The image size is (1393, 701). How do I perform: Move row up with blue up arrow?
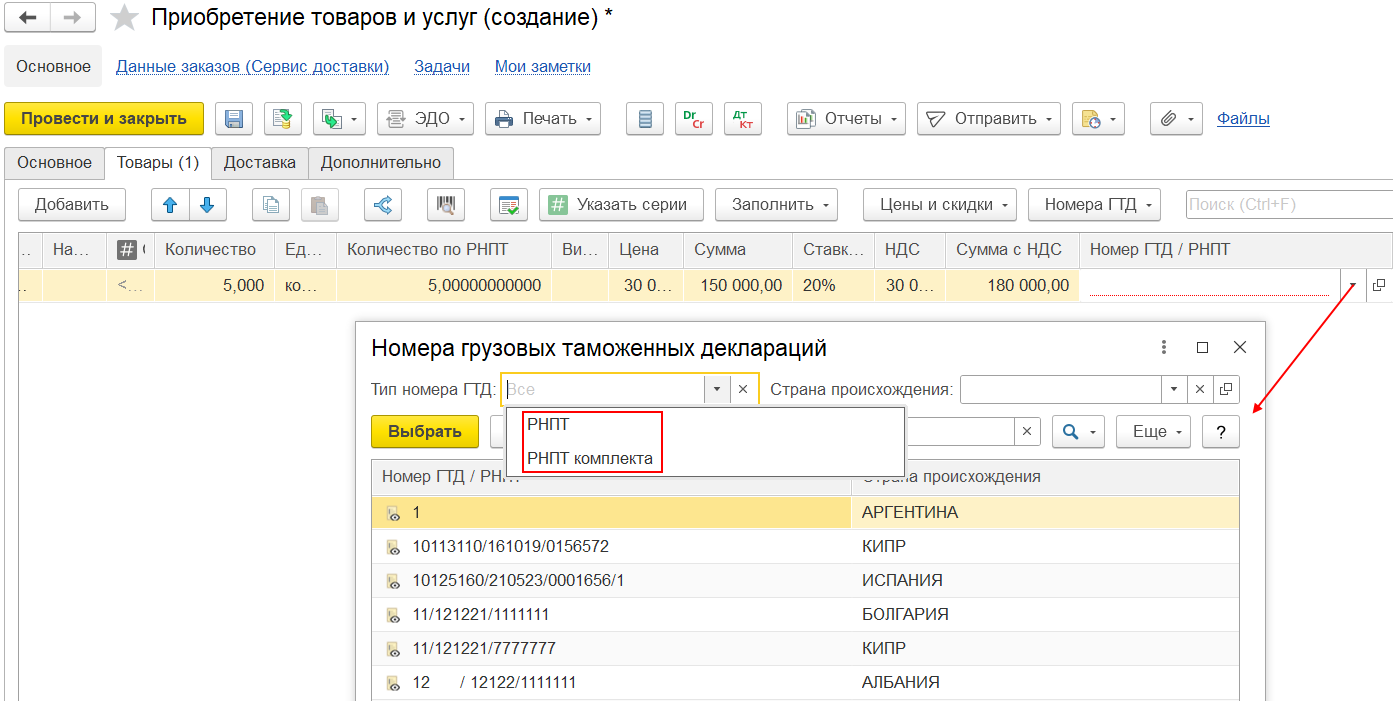[170, 205]
